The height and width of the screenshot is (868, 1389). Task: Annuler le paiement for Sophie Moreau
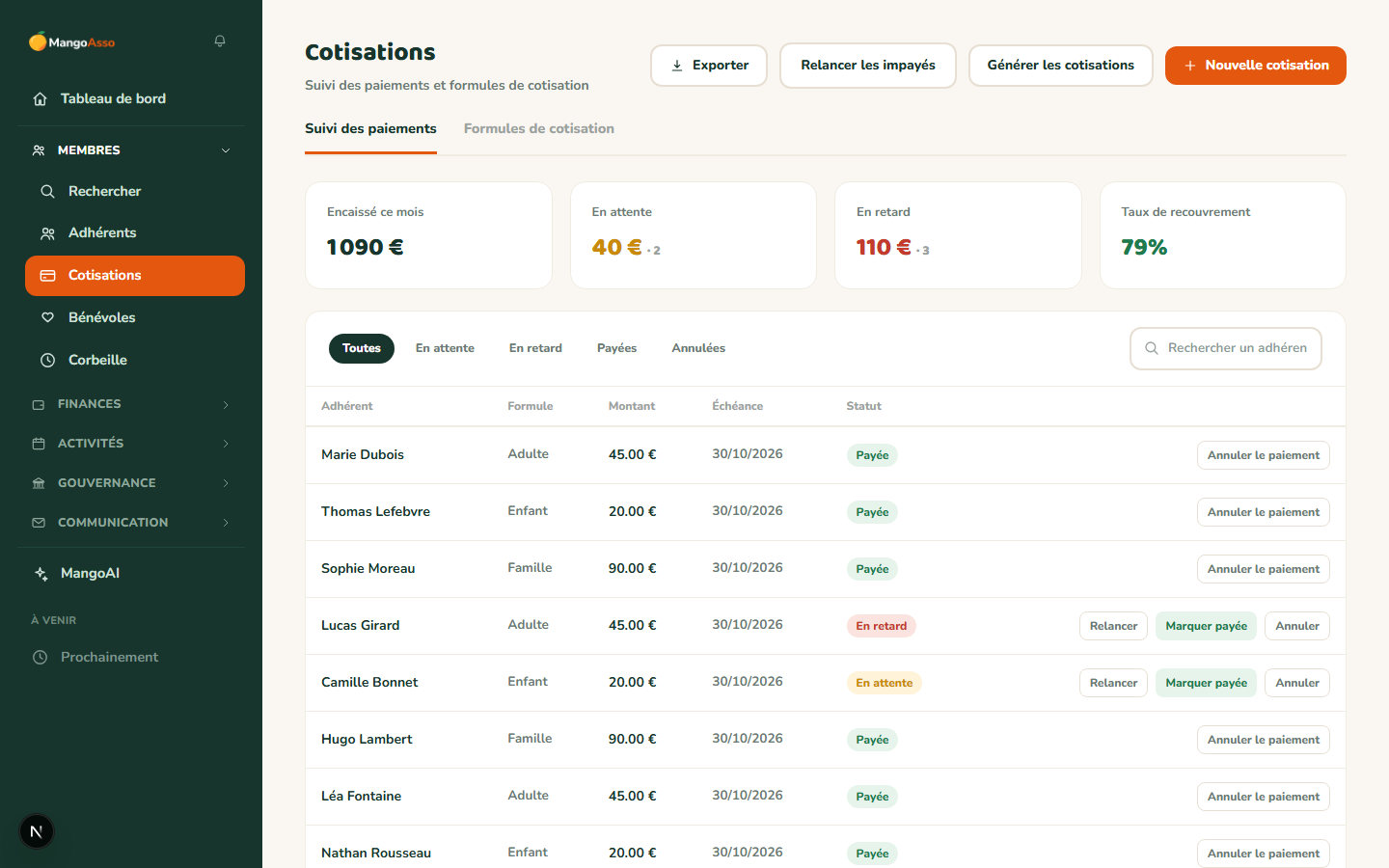(x=1263, y=569)
